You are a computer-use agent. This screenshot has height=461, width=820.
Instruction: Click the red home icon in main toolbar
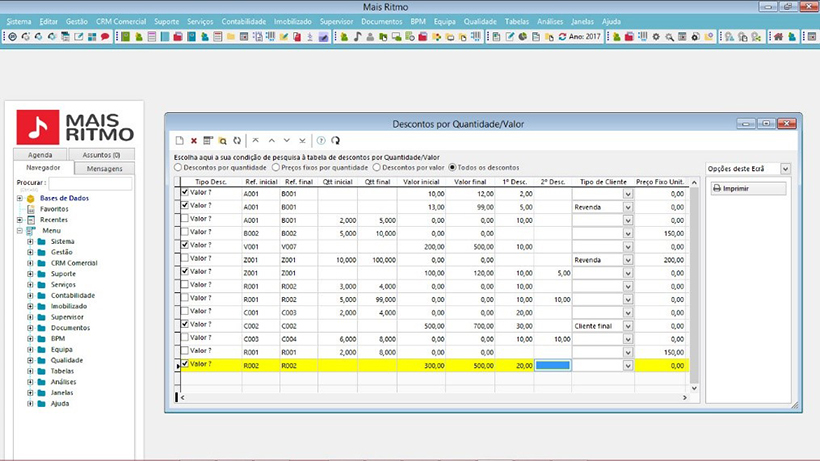click(x=779, y=37)
